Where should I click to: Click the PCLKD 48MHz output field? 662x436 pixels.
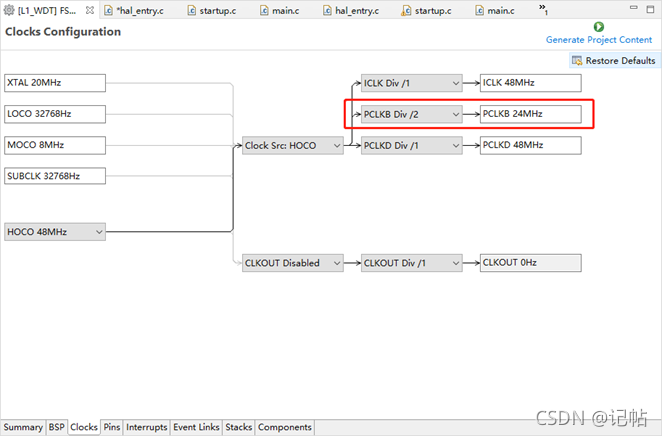(x=531, y=145)
